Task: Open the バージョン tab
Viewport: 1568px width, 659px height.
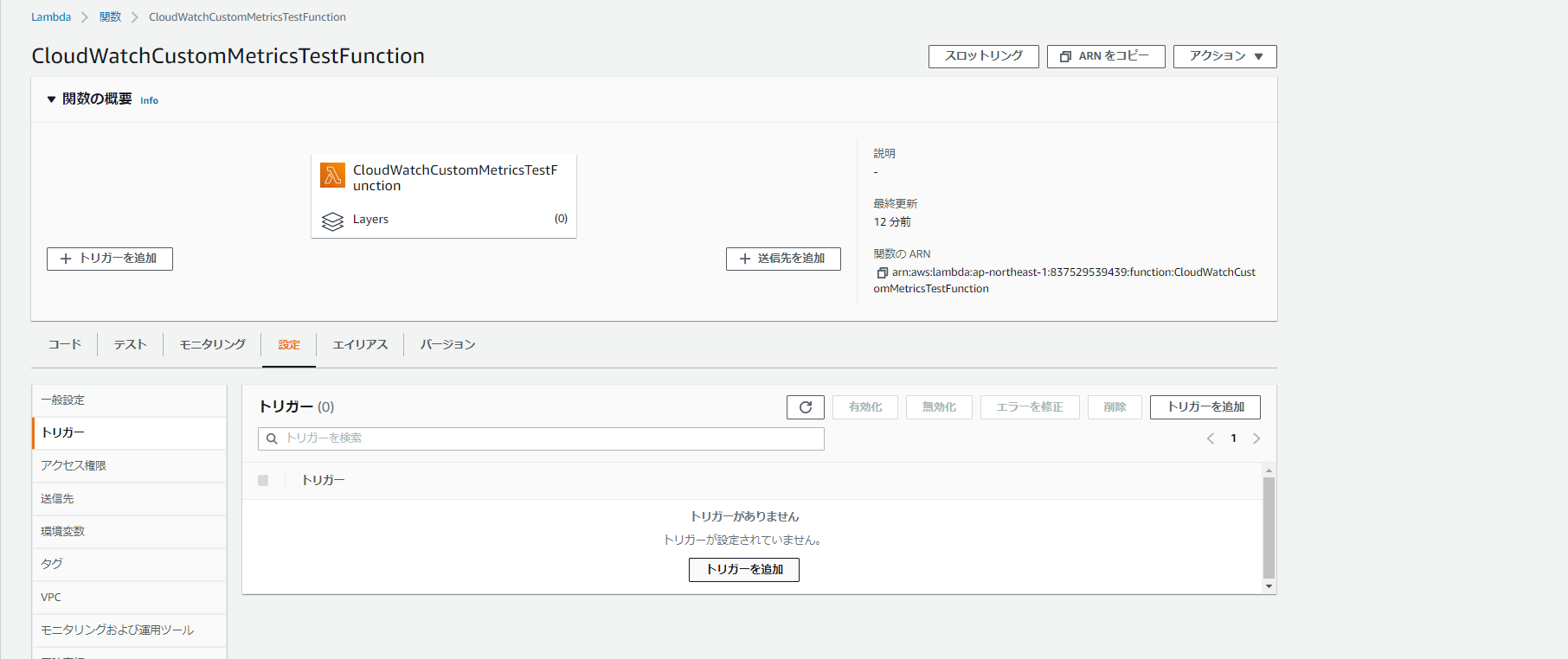Action: [x=448, y=344]
